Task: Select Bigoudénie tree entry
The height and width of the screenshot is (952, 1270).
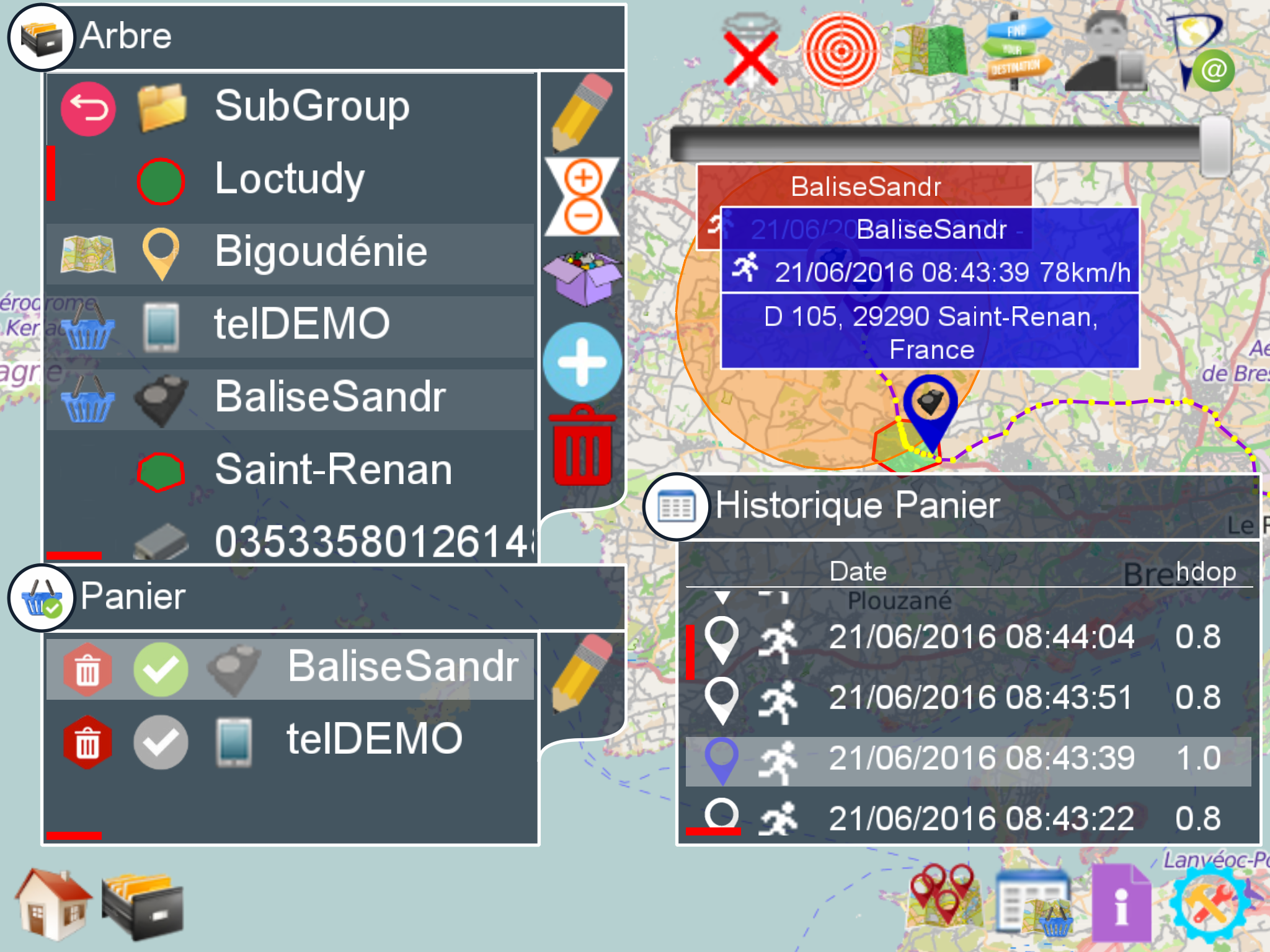Action: coord(321,252)
